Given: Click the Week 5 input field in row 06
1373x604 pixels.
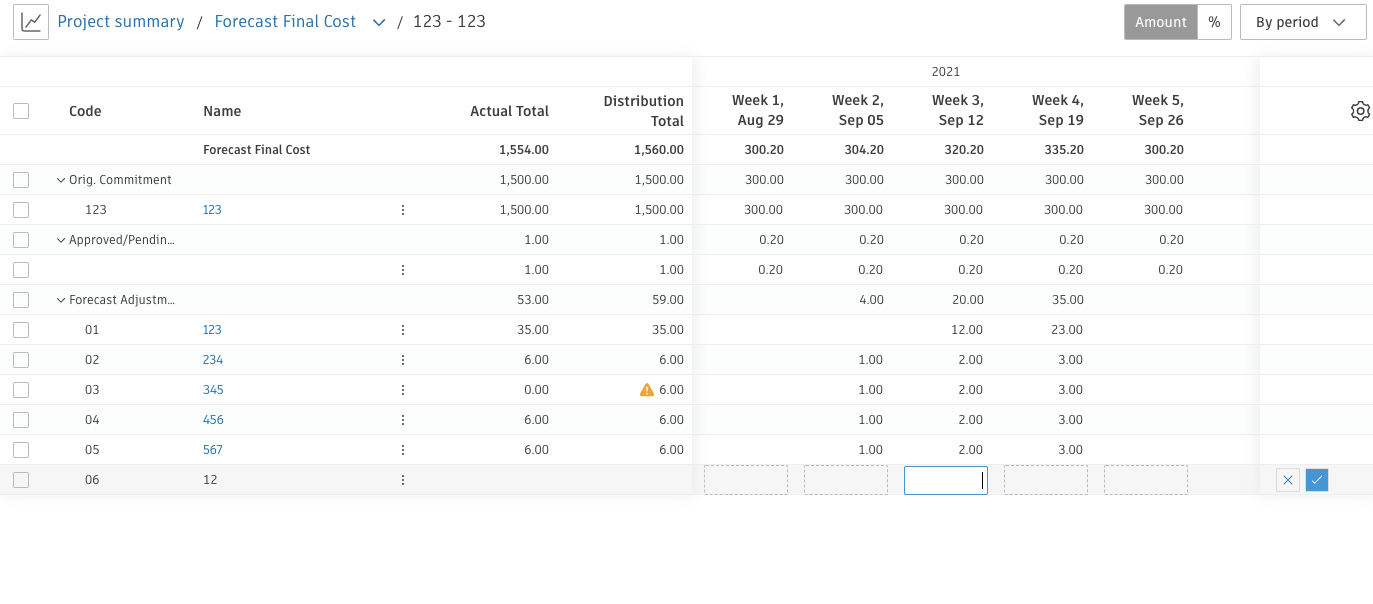Looking at the screenshot, I should pos(1146,480).
